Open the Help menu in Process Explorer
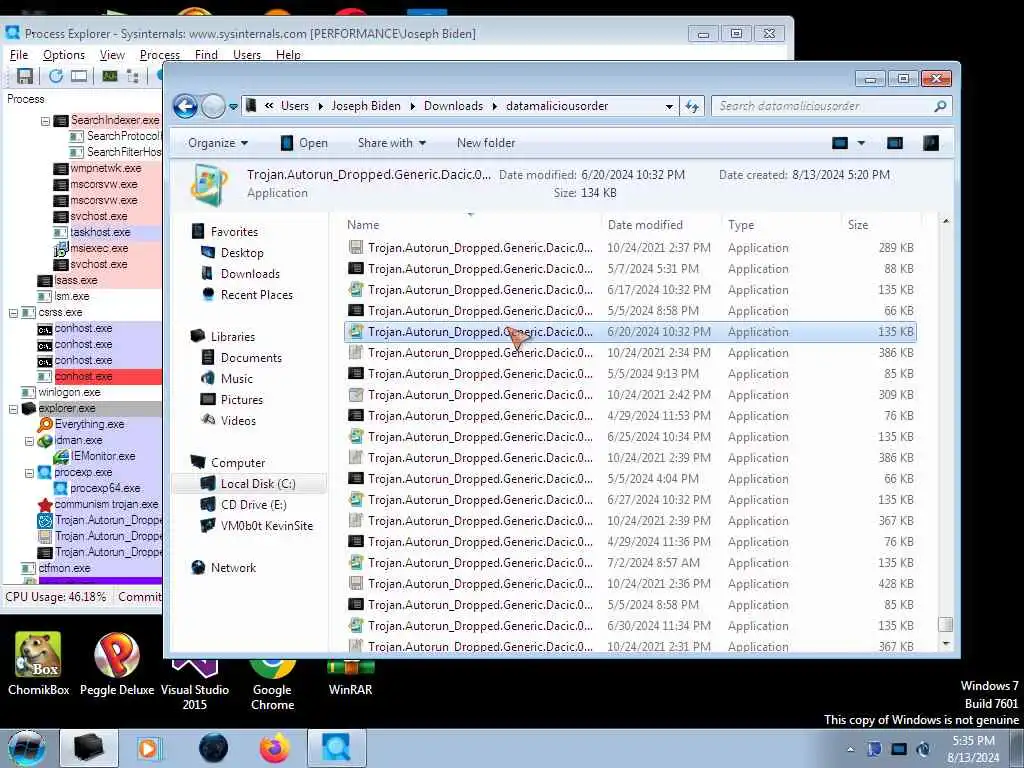This screenshot has width=1024, height=768. pos(288,55)
